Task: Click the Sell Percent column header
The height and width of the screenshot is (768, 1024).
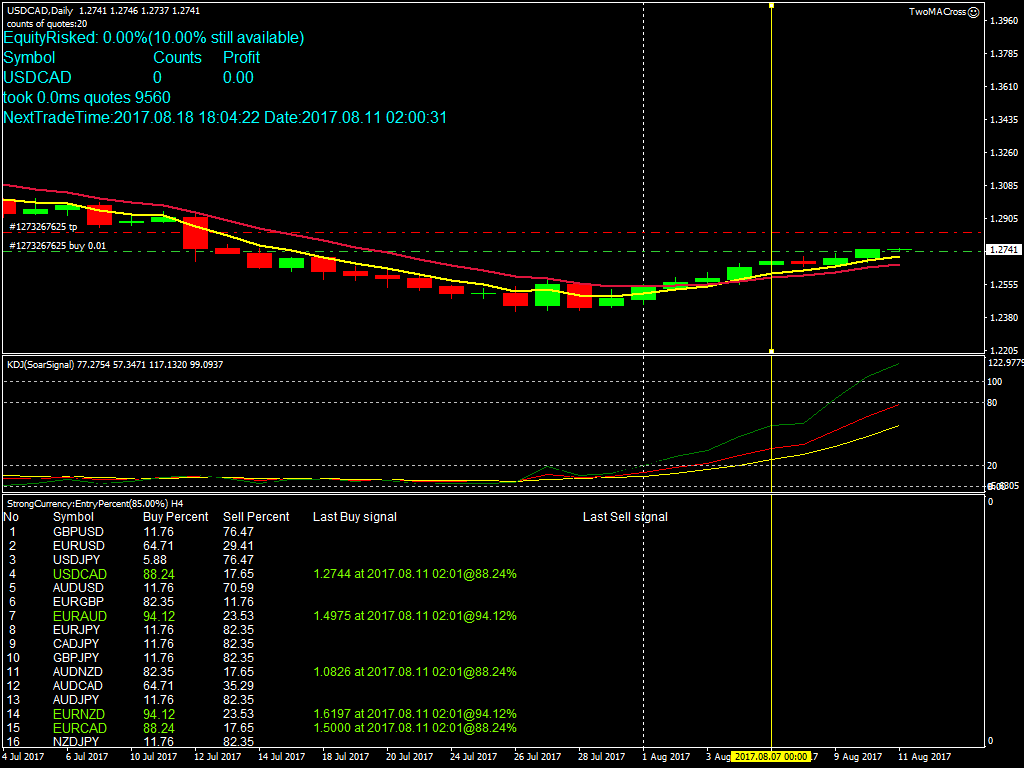Action: tap(256, 517)
